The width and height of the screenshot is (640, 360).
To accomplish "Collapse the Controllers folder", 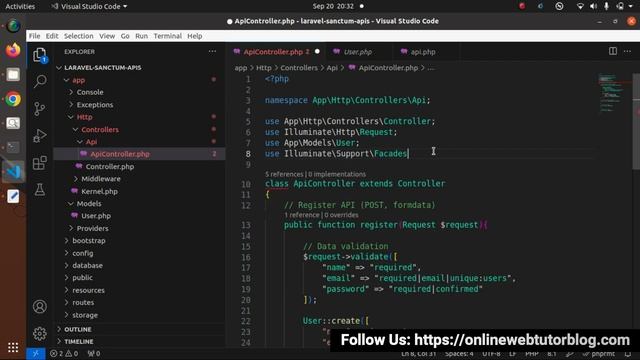I will [x=100, y=129].
